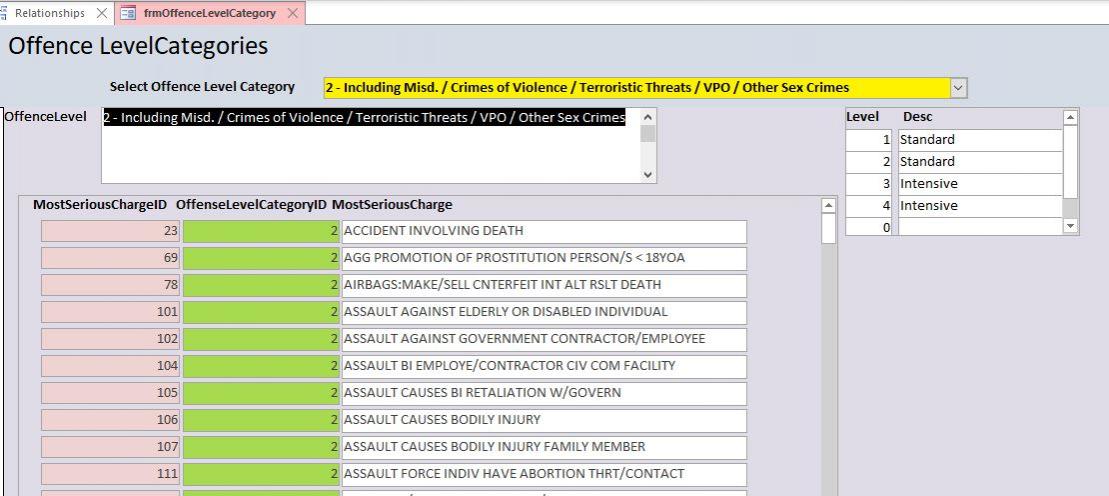The height and width of the screenshot is (496, 1109).
Task: Click the OffenceLevel list box scrollbar thumb
Action: (648, 134)
